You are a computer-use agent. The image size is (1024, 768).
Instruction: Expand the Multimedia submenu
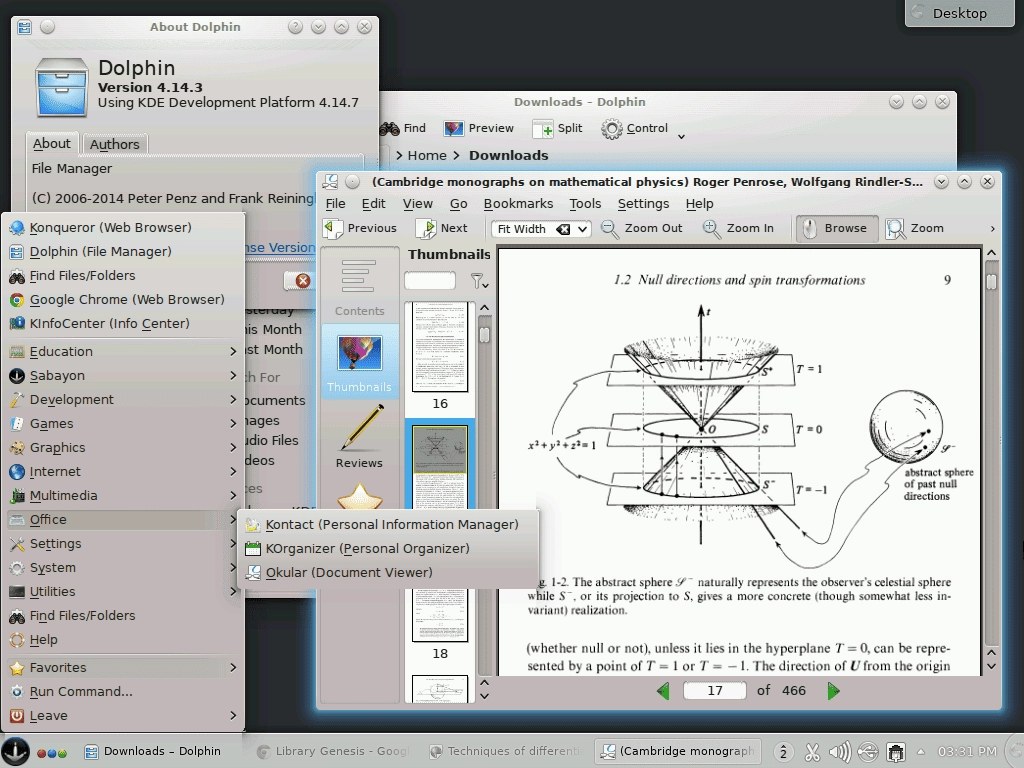coord(123,496)
